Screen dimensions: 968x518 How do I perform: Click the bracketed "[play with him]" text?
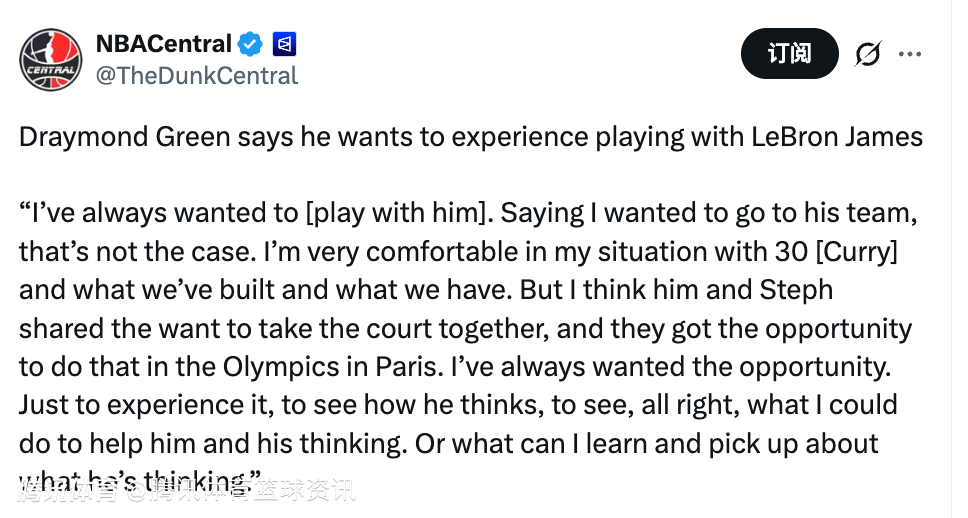pyautogui.click(x=396, y=213)
